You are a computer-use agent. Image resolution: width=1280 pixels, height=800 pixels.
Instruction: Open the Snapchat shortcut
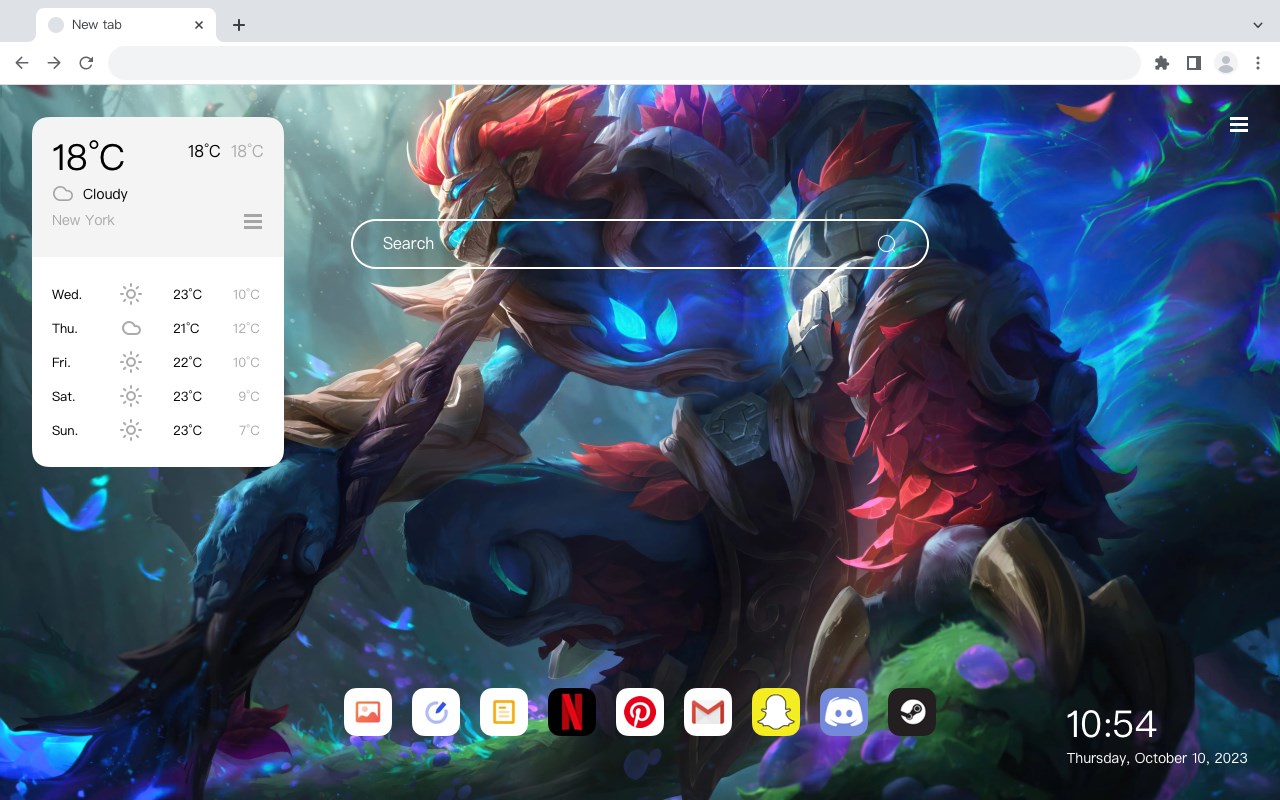776,712
